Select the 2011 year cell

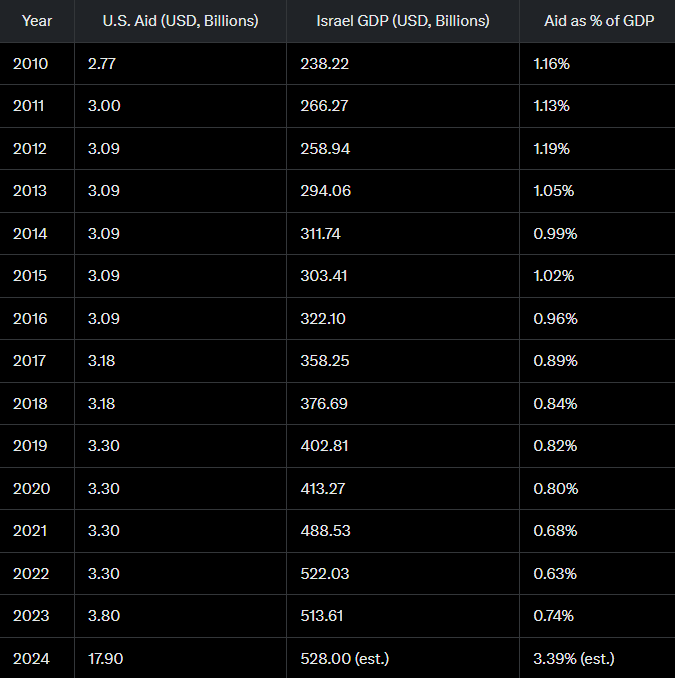[x=29, y=106]
